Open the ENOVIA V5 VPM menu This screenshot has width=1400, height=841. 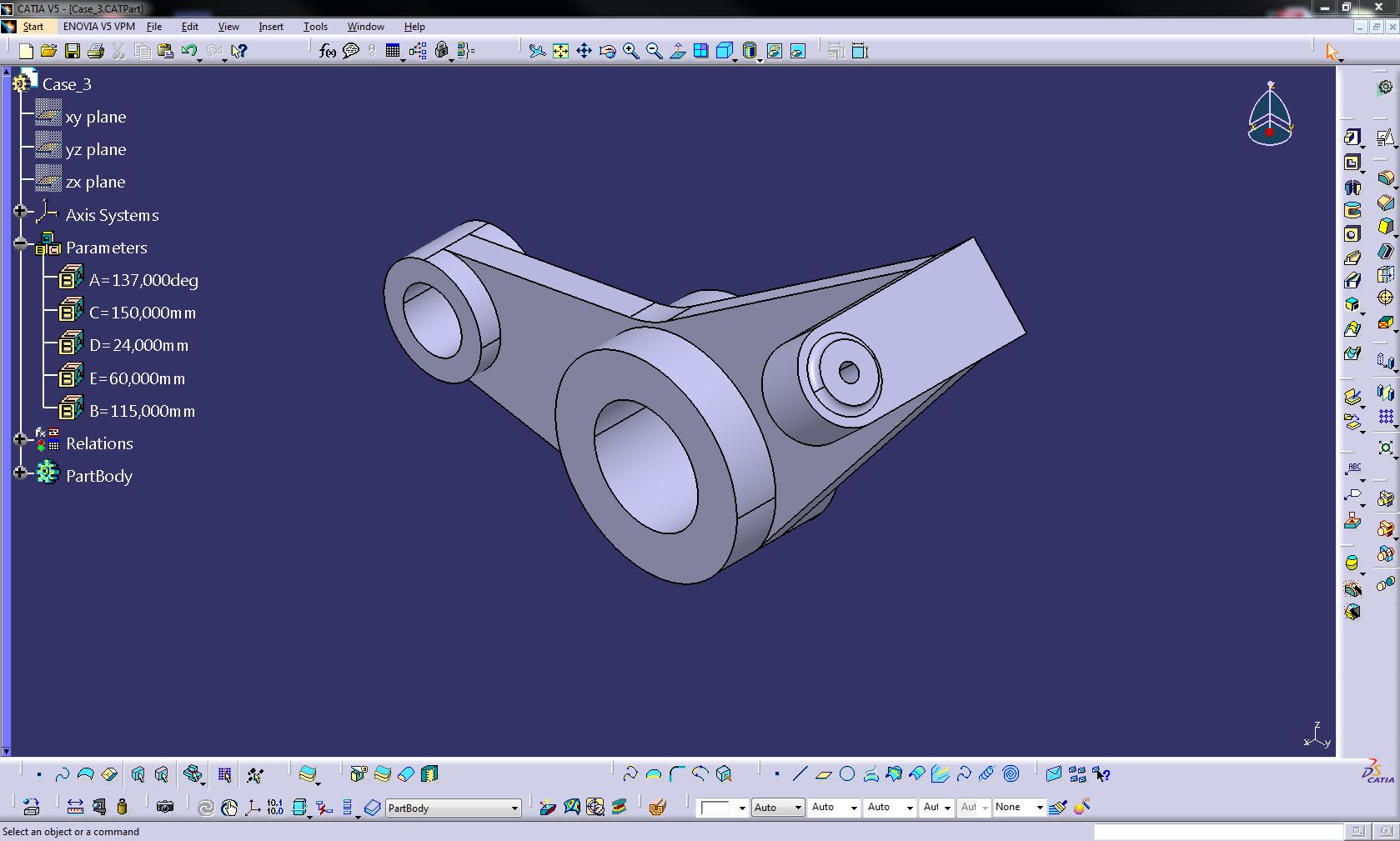tap(99, 27)
